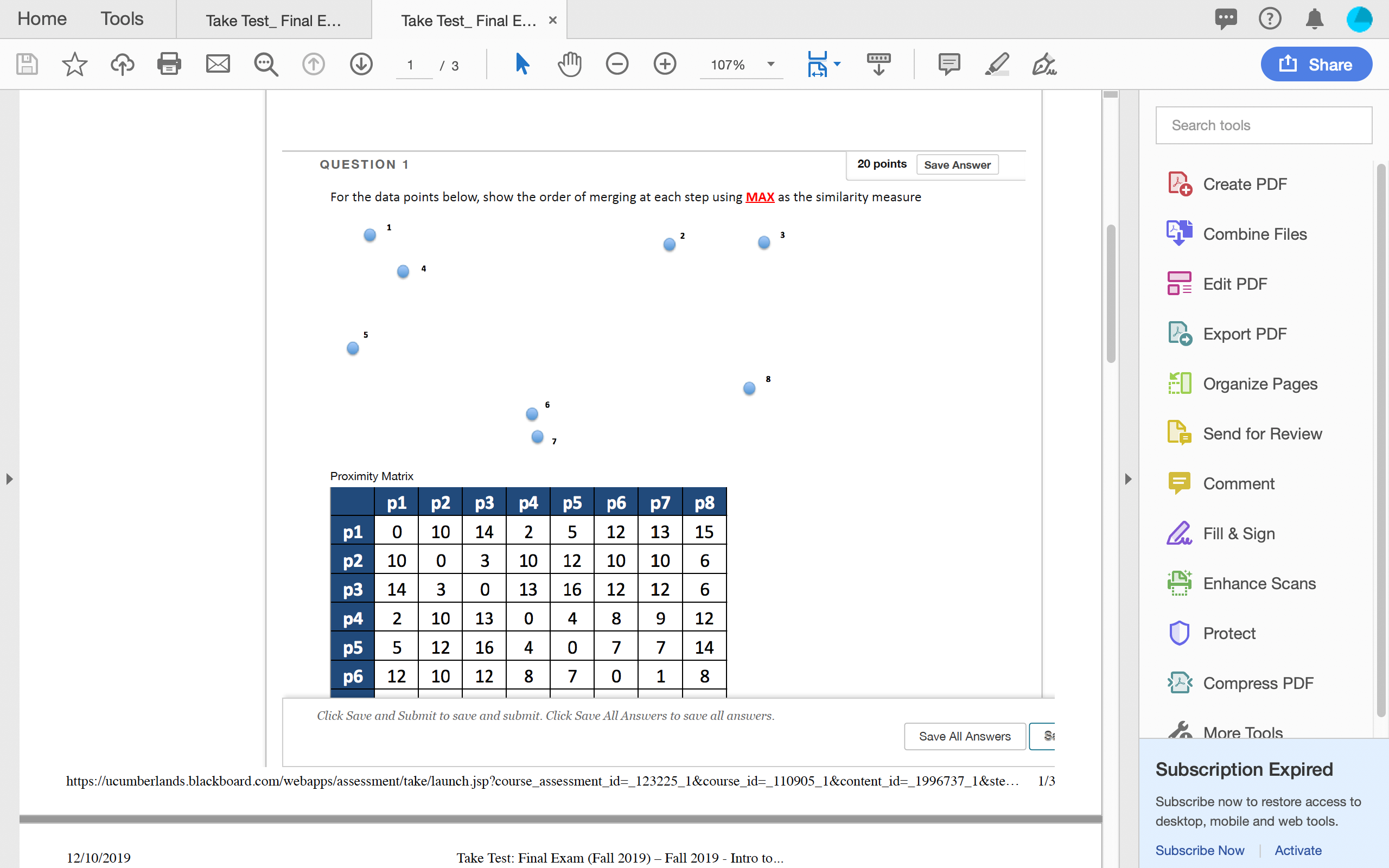Select the Hand pan tool

[569, 65]
